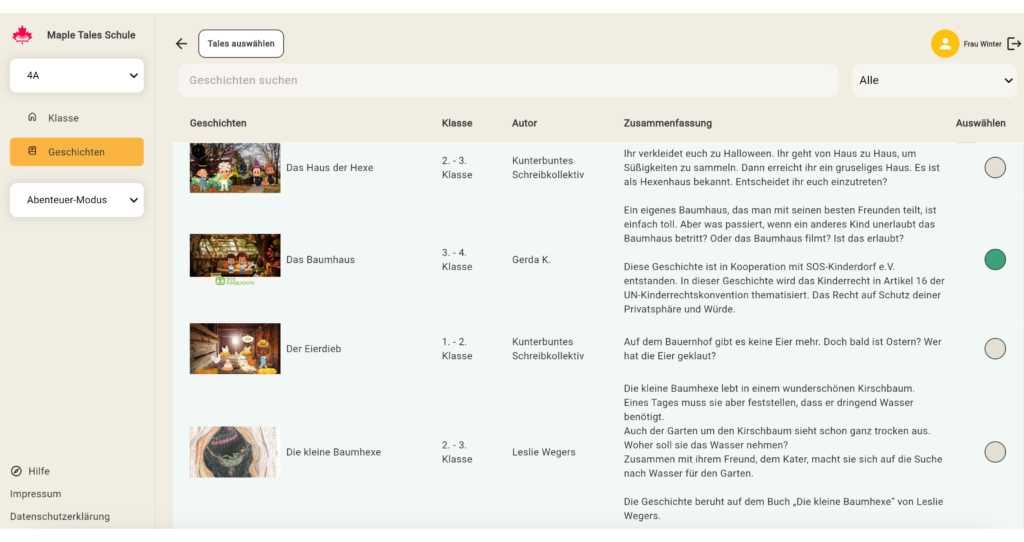Select the radio button for Der Eierdieb
The height and width of the screenshot is (542, 1024).
coord(994,349)
